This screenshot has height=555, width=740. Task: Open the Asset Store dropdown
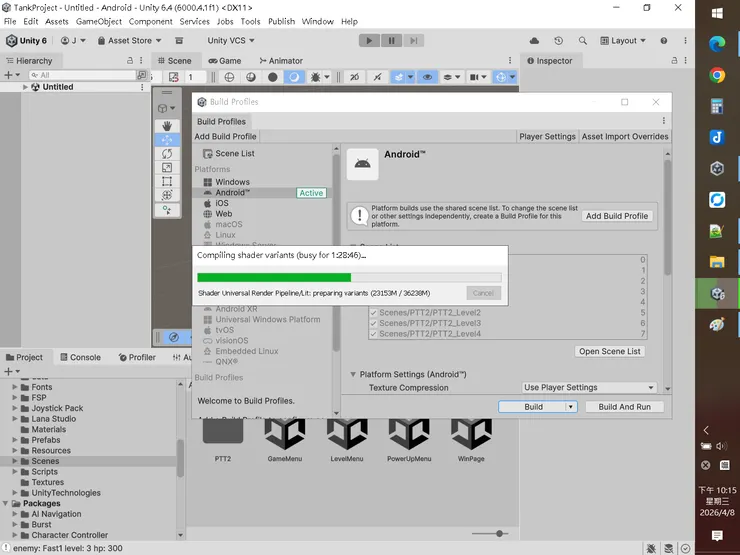coord(129,41)
